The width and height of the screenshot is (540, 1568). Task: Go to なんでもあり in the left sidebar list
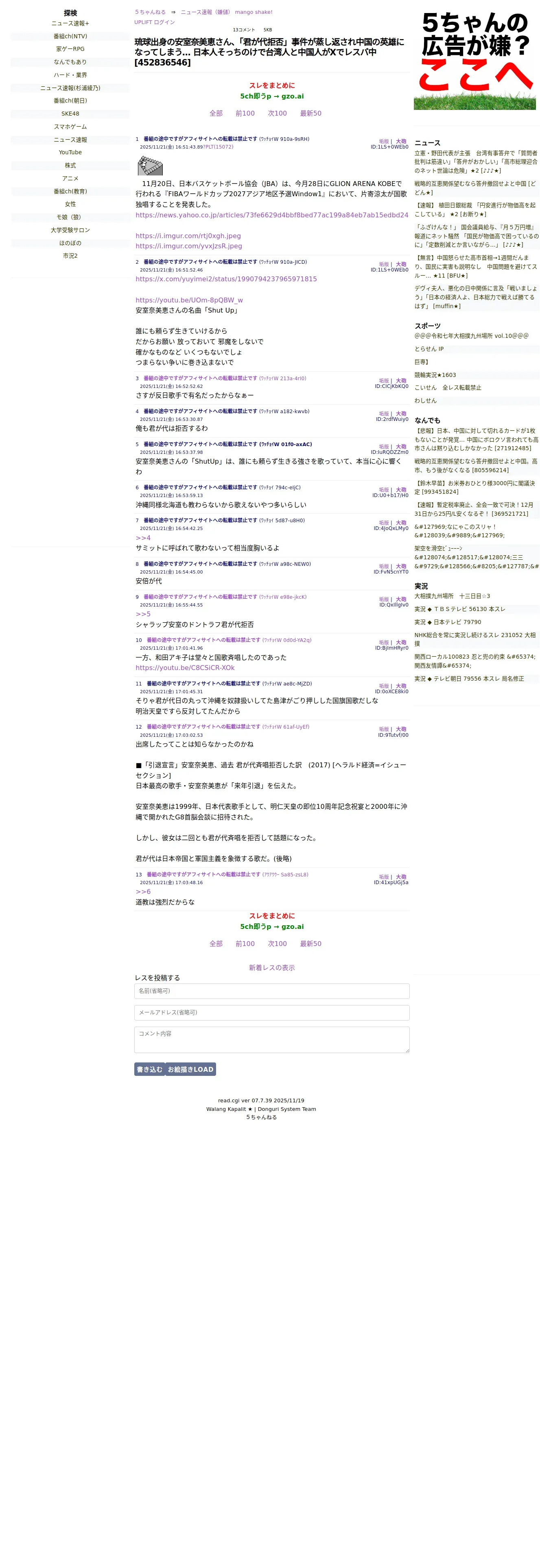click(x=71, y=62)
